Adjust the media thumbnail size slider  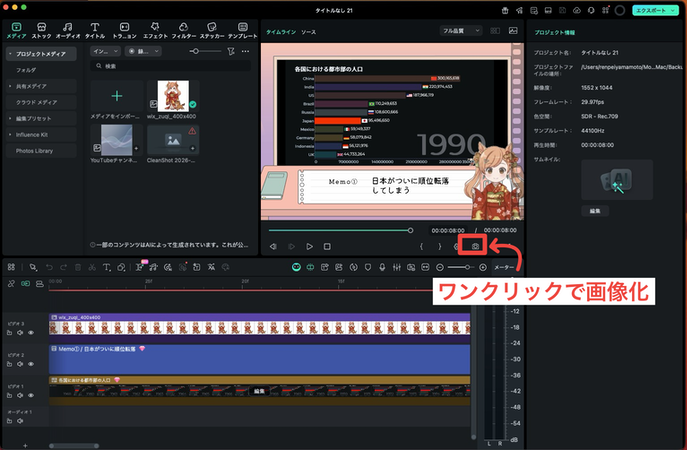(x=205, y=51)
